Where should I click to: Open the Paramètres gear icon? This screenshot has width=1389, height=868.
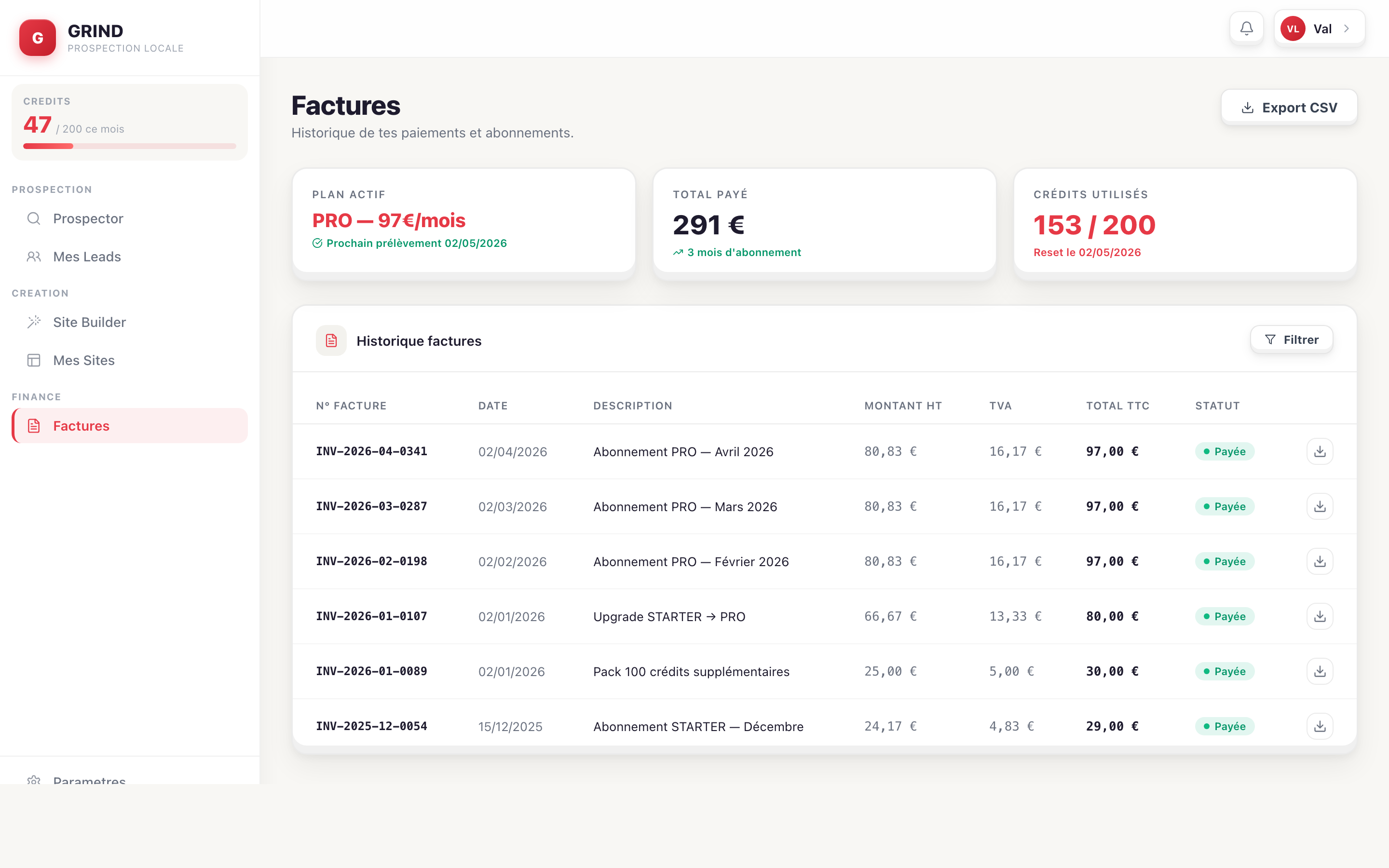point(34,781)
